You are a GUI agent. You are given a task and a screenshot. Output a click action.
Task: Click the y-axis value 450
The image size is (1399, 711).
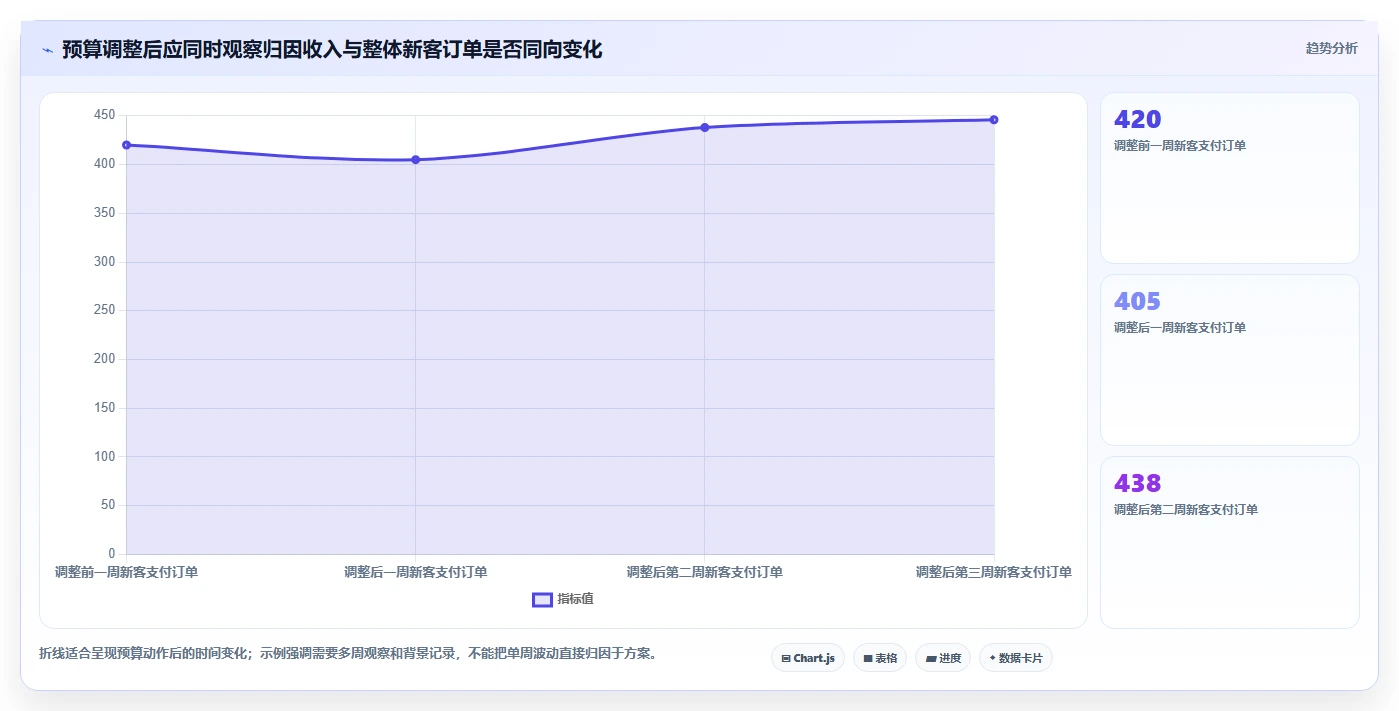(104, 115)
